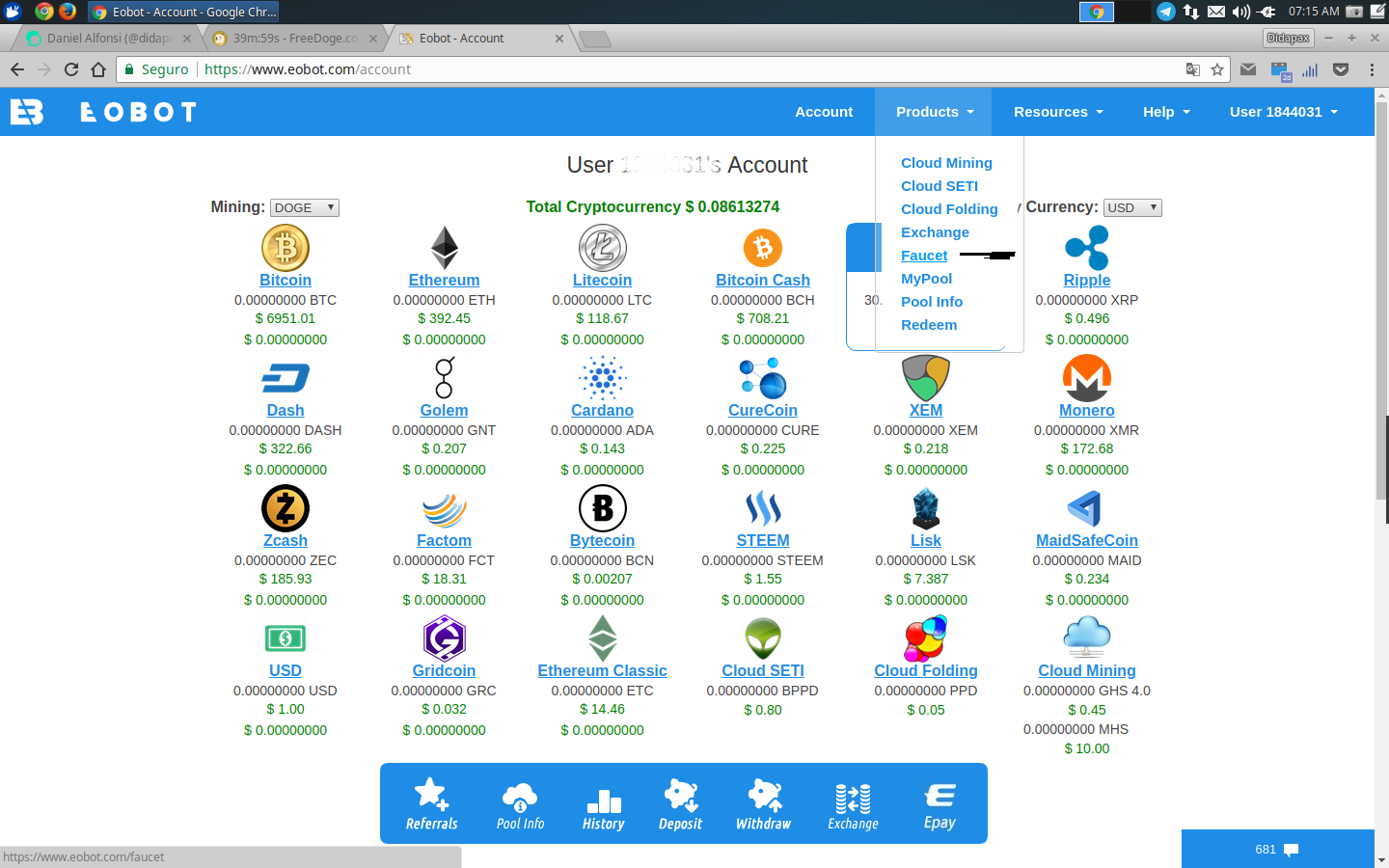Open Deposit from bottom toolbar
Screen dimensions: 1389x868
pos(681,804)
